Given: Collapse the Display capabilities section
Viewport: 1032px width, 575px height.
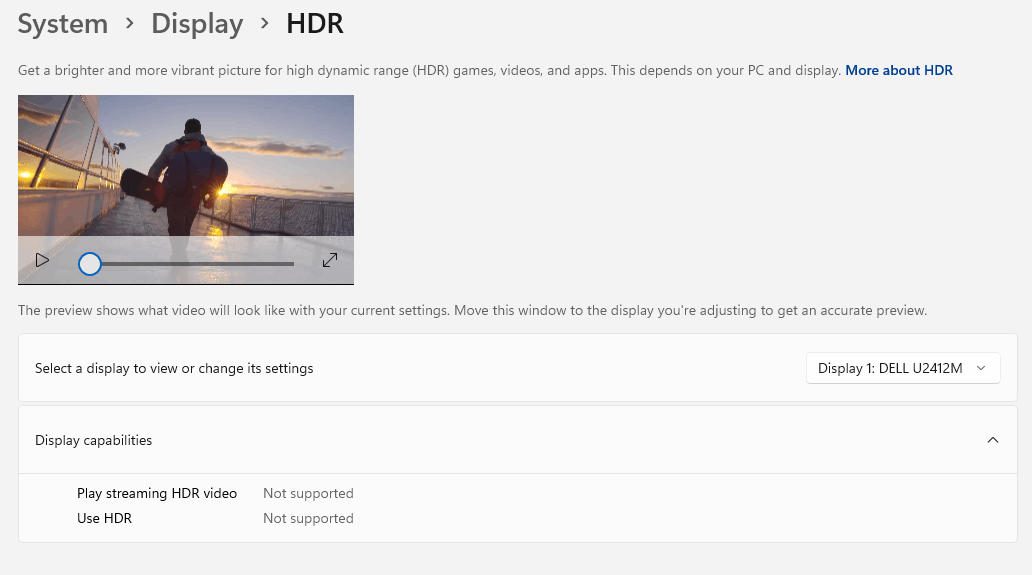Looking at the screenshot, I should tap(993, 440).
